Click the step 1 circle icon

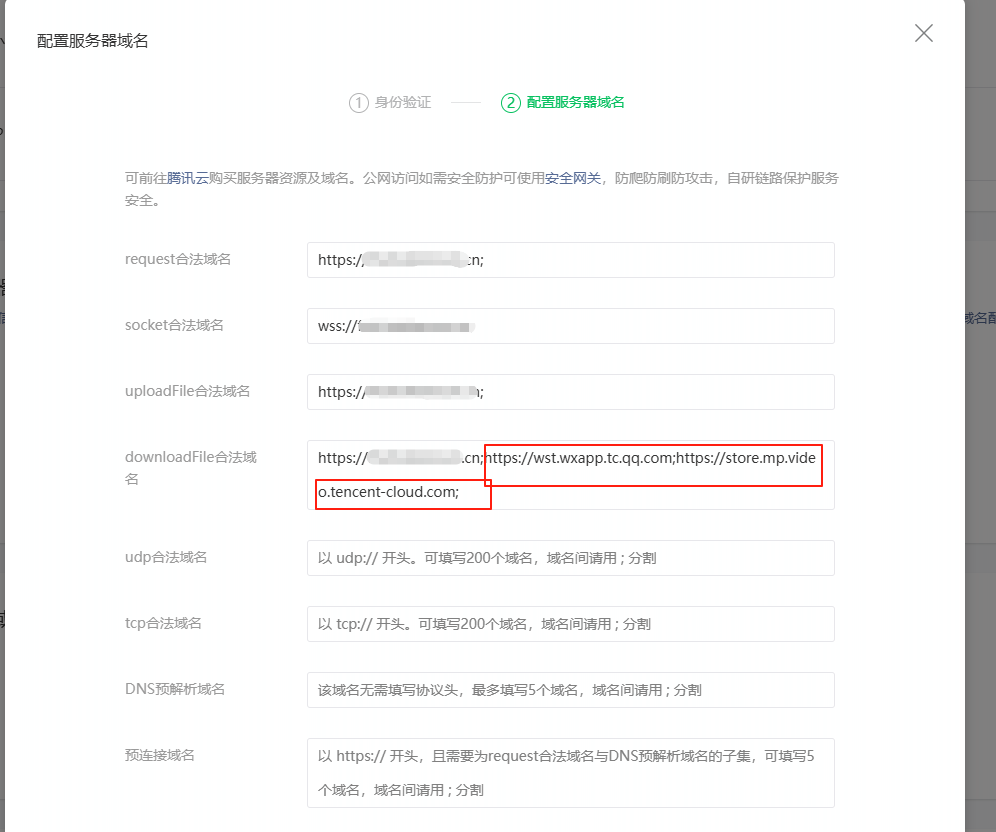pos(359,103)
